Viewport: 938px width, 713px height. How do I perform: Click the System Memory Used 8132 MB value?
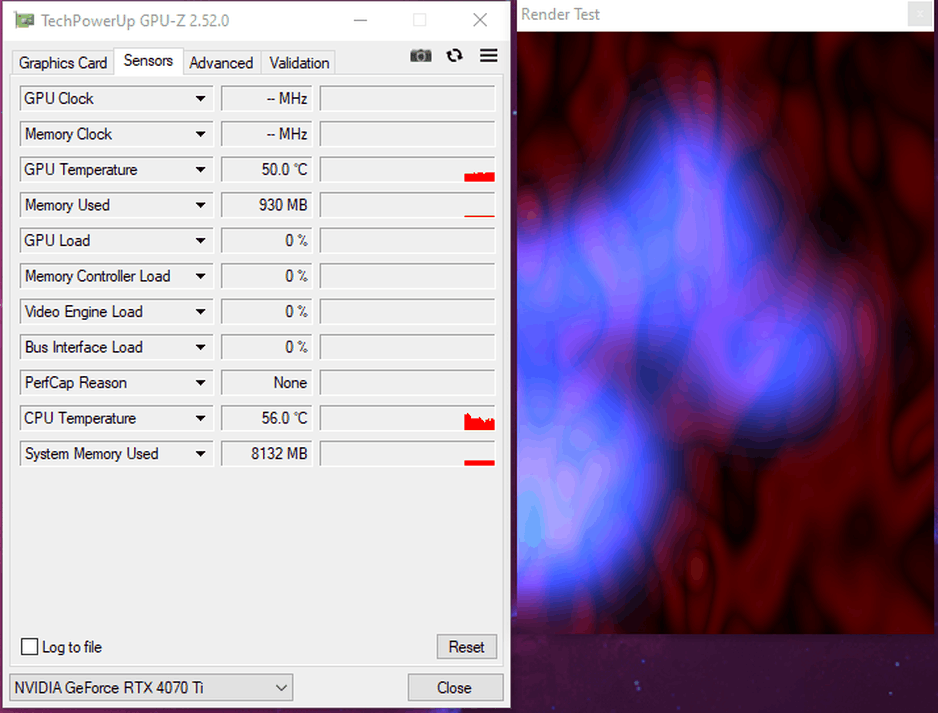click(x=267, y=454)
